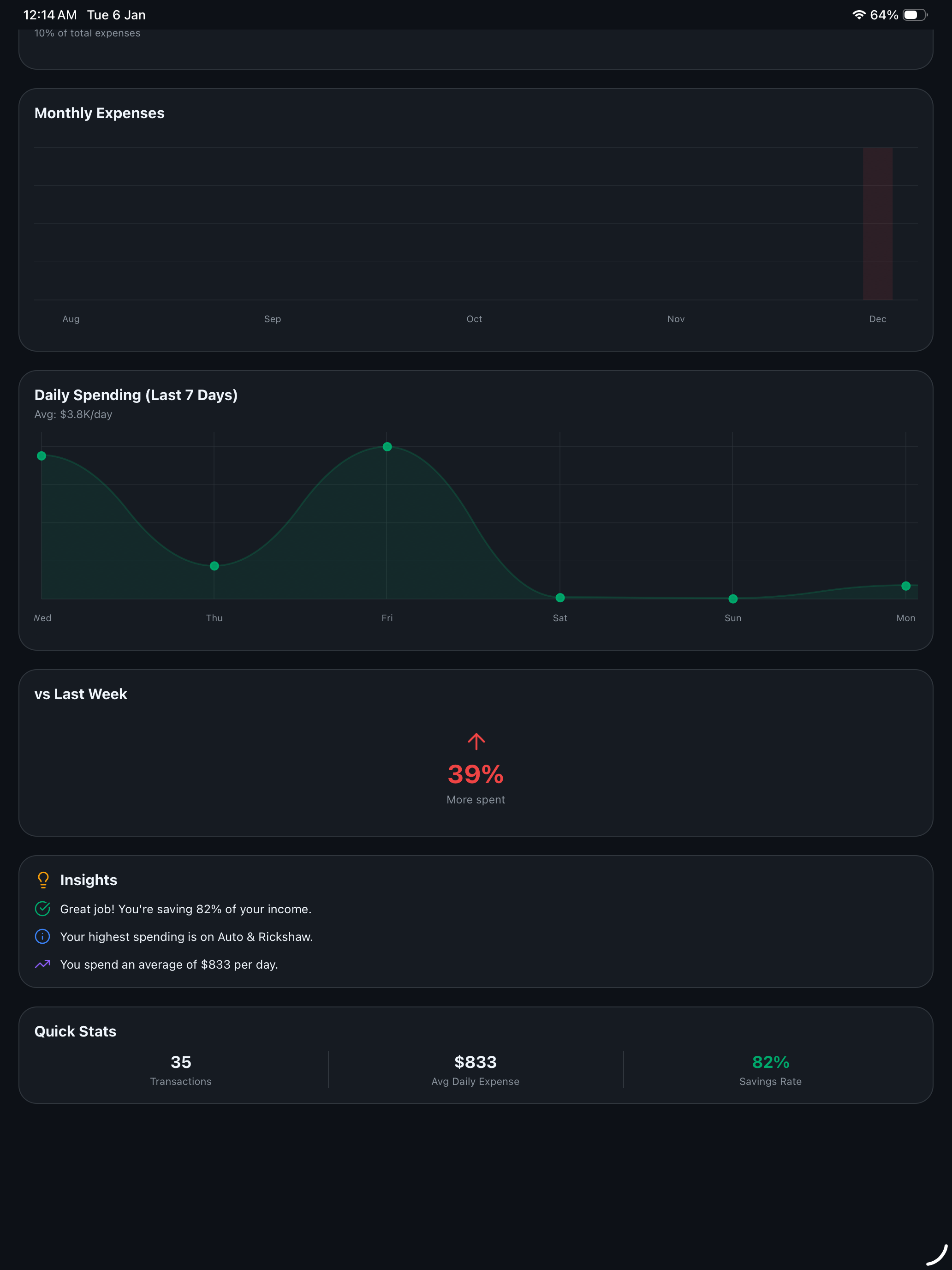Tap the Monthly Expenses heading
Viewport: 952px width, 1270px height.
coord(99,113)
